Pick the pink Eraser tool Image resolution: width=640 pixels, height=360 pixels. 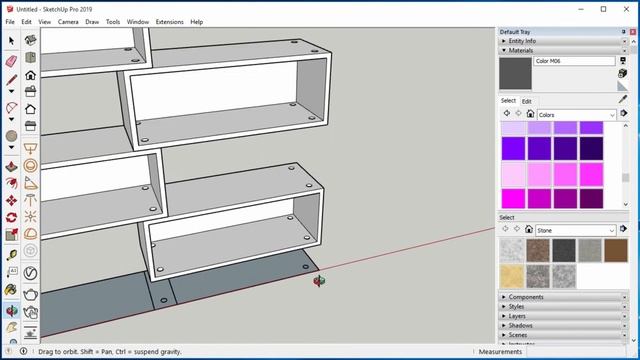[11, 61]
